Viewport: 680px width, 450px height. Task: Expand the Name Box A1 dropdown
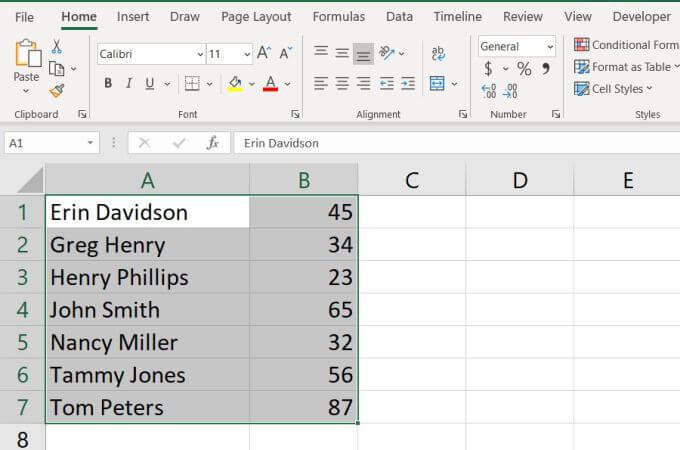coord(90,143)
